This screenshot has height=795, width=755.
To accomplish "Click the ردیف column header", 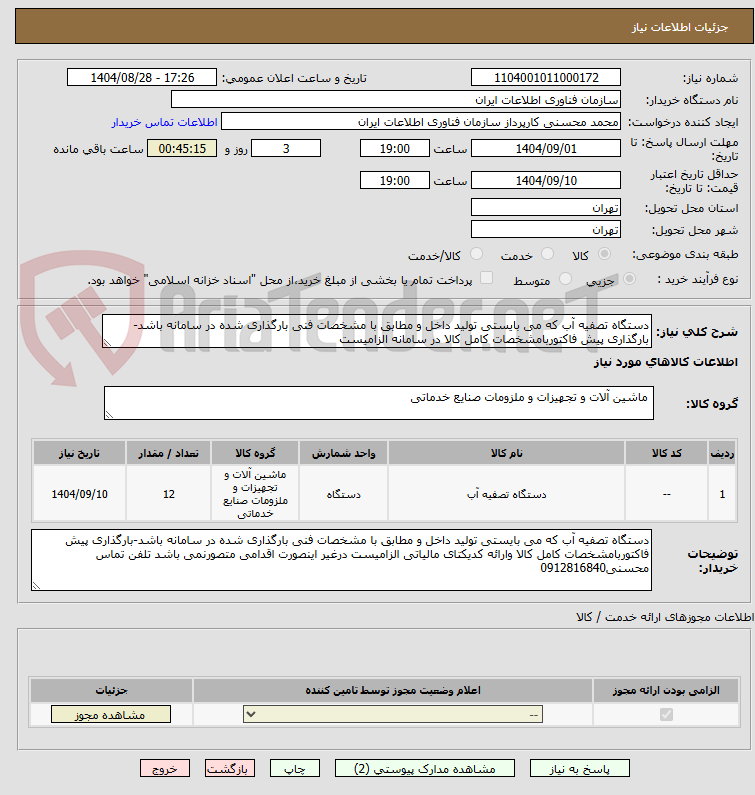I will pos(722,453).
